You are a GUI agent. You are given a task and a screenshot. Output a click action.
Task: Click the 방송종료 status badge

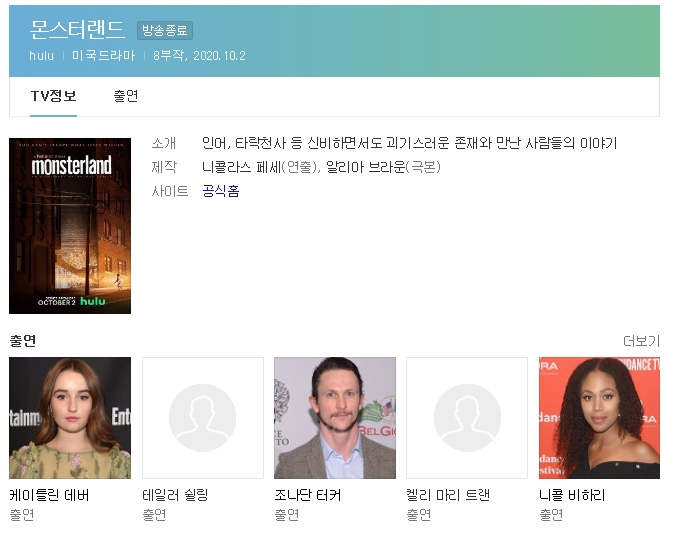(165, 31)
